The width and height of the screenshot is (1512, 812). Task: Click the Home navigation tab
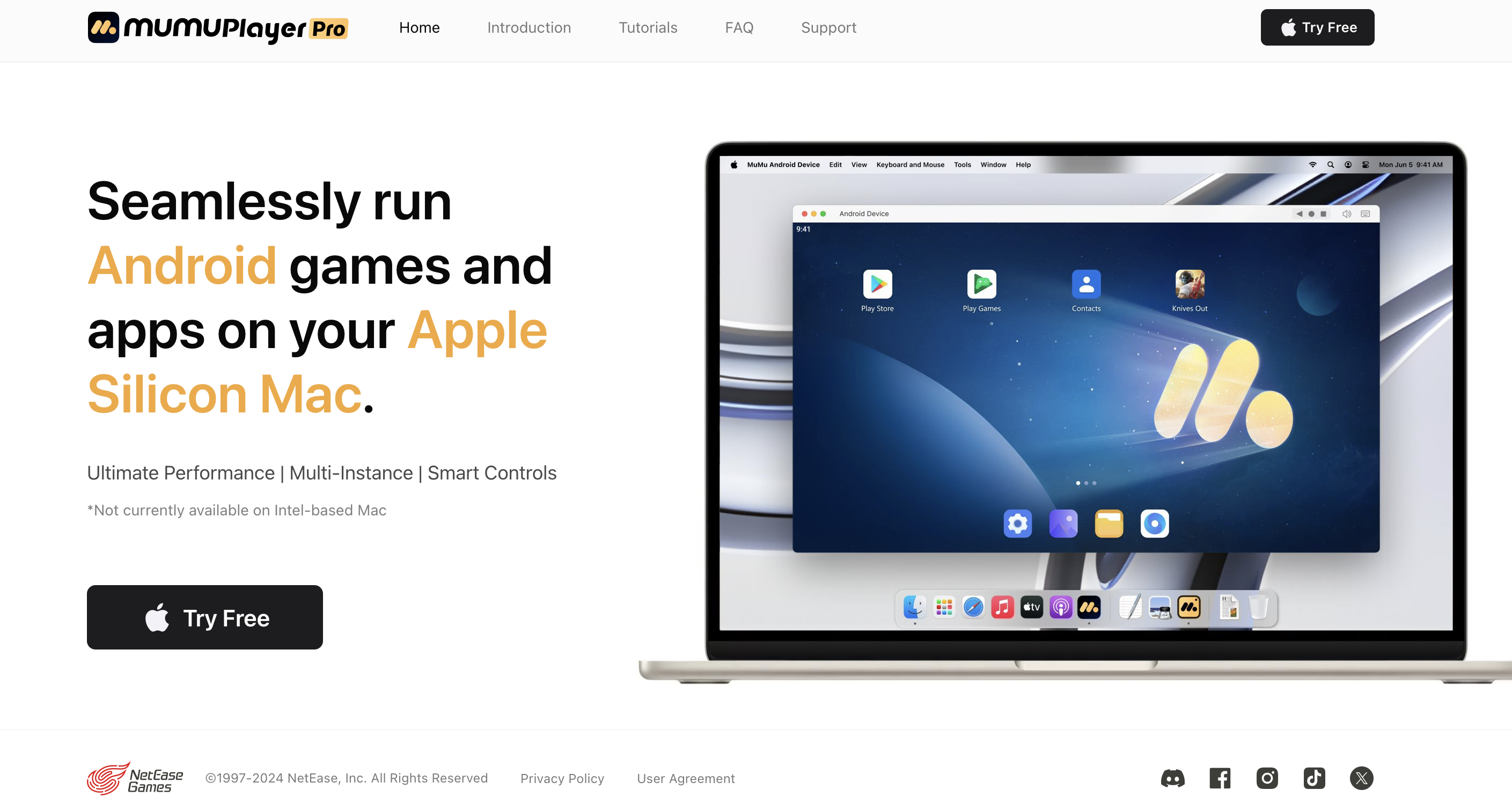[419, 27]
